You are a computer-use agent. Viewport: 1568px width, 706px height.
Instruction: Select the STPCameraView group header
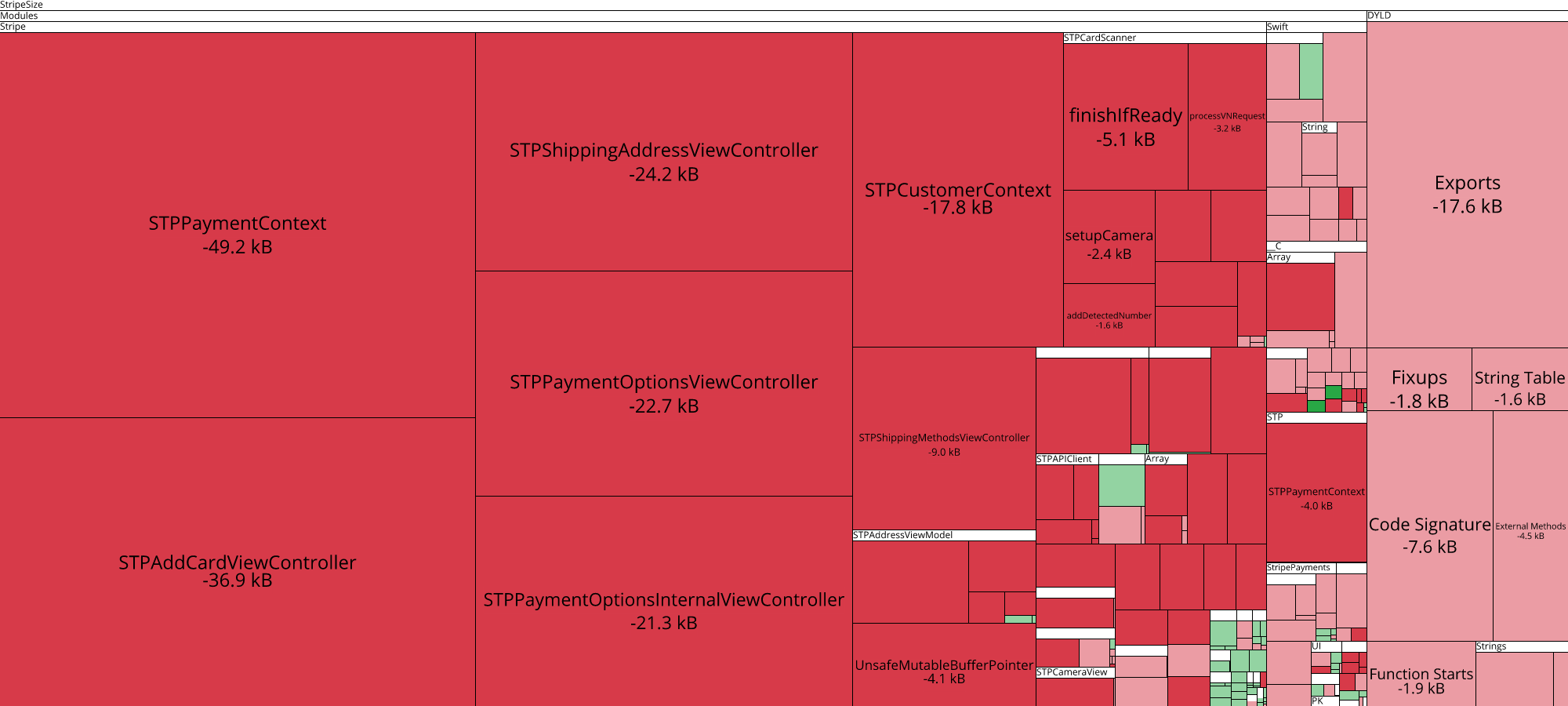pyautogui.click(x=1075, y=672)
